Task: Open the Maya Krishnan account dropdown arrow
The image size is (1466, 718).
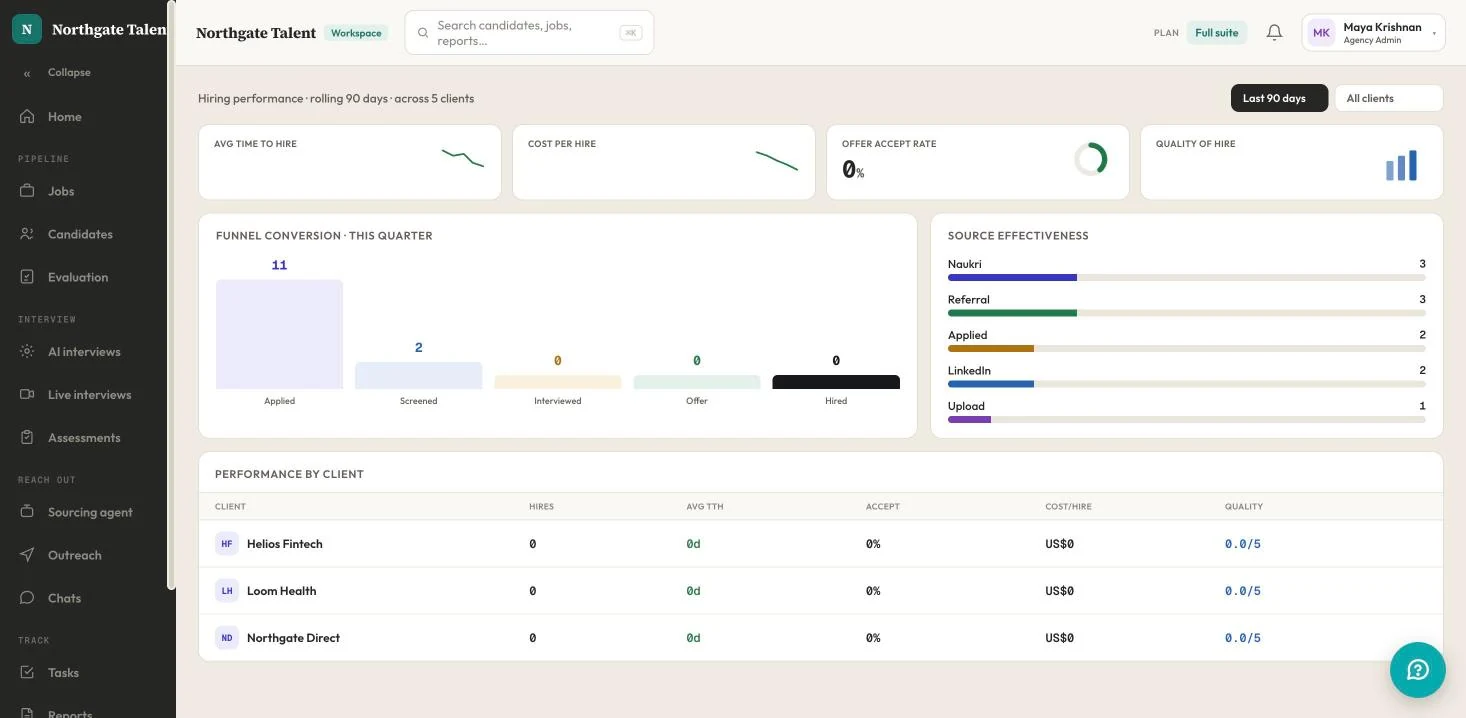Action: pyautogui.click(x=1434, y=33)
